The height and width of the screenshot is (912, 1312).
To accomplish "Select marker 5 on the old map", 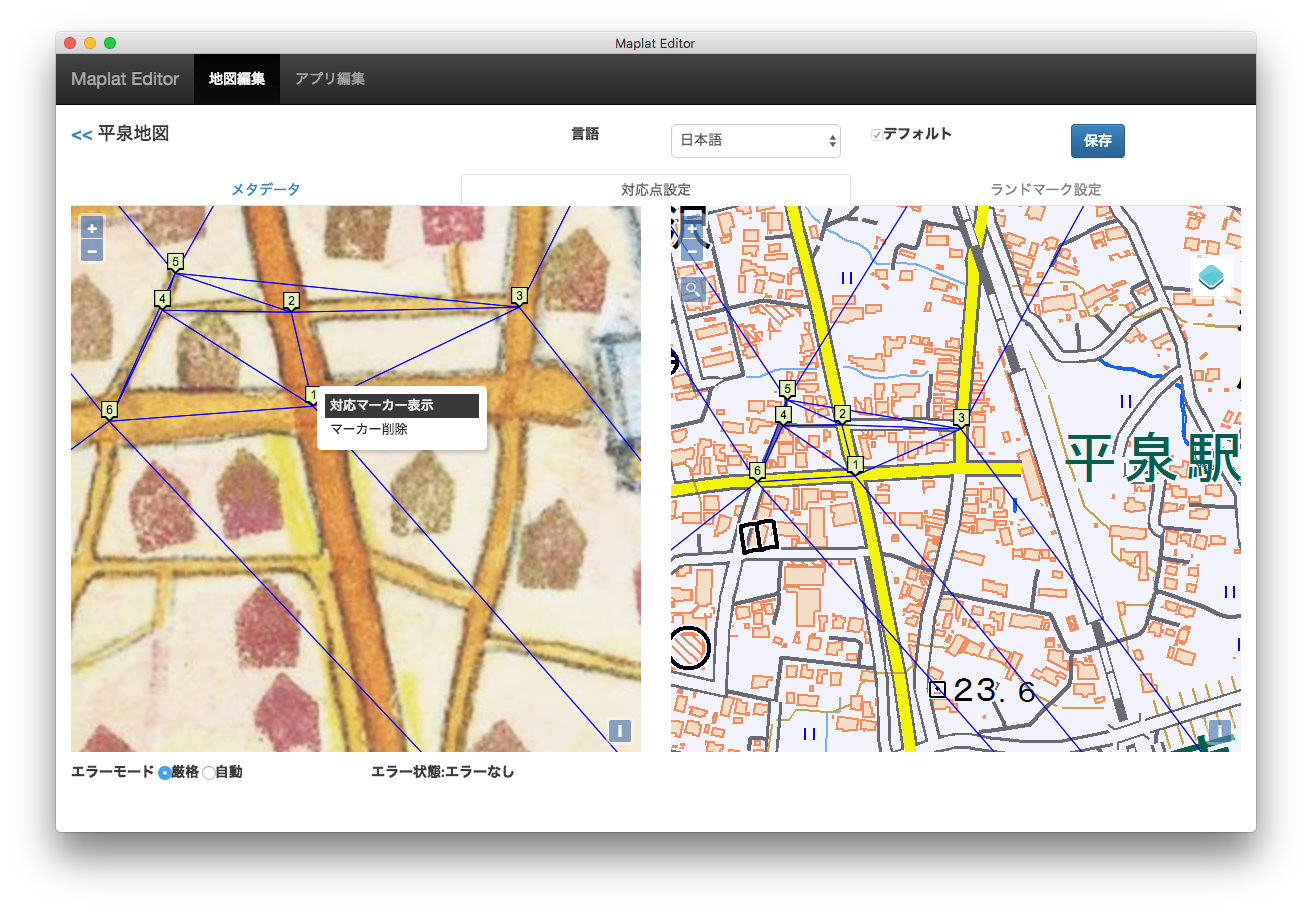I will [176, 263].
